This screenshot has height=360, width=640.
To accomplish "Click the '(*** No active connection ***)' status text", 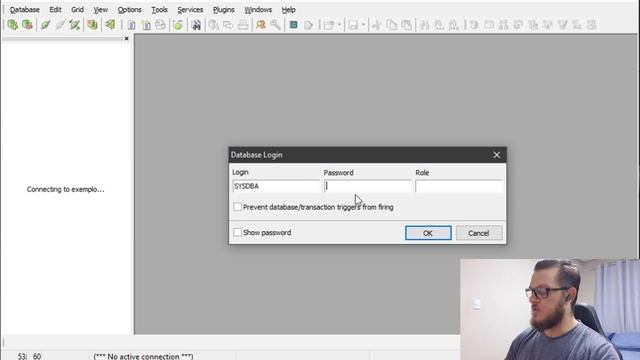I will coord(143,356).
